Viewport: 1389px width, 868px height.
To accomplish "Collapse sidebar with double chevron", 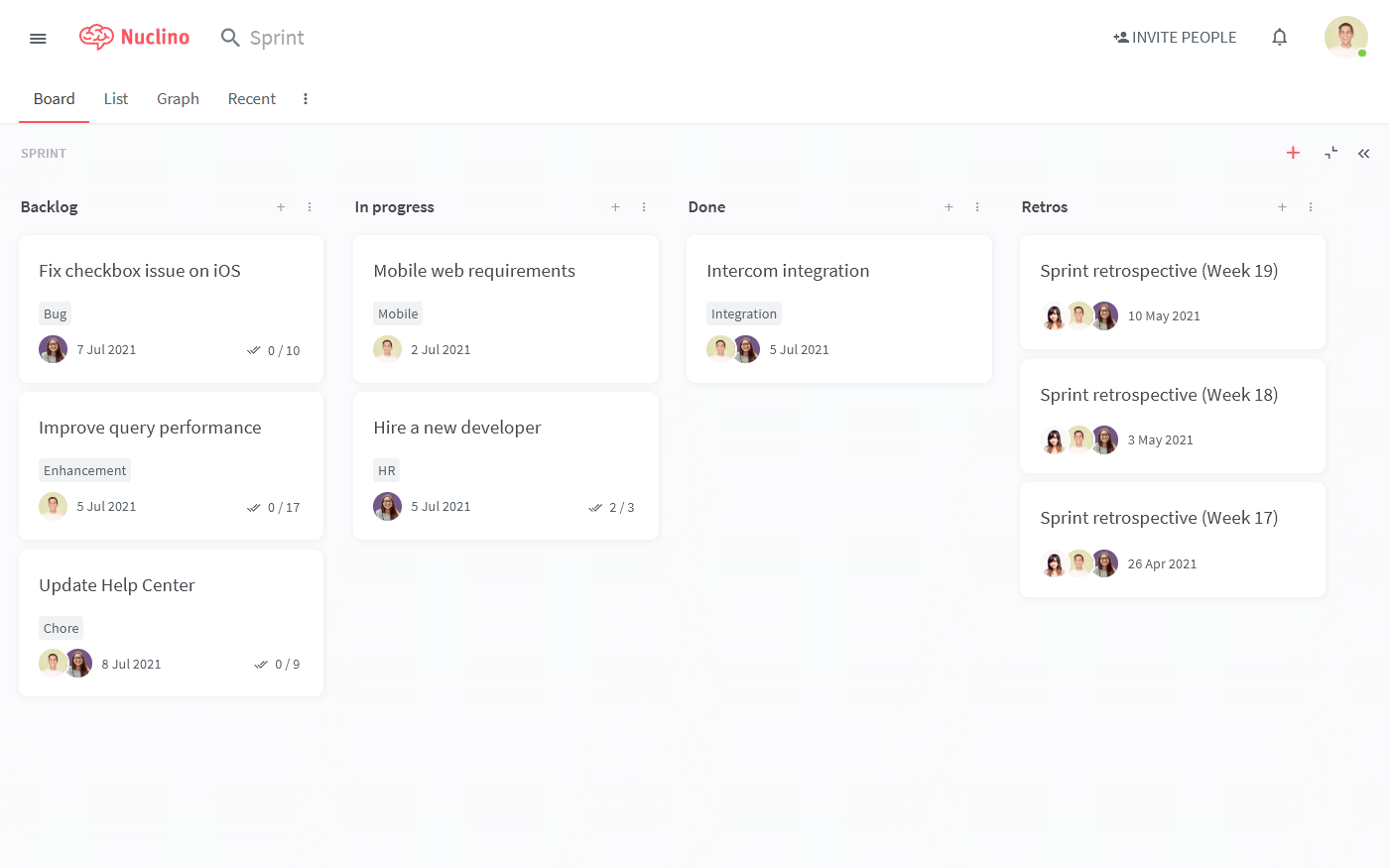I will tap(1364, 153).
